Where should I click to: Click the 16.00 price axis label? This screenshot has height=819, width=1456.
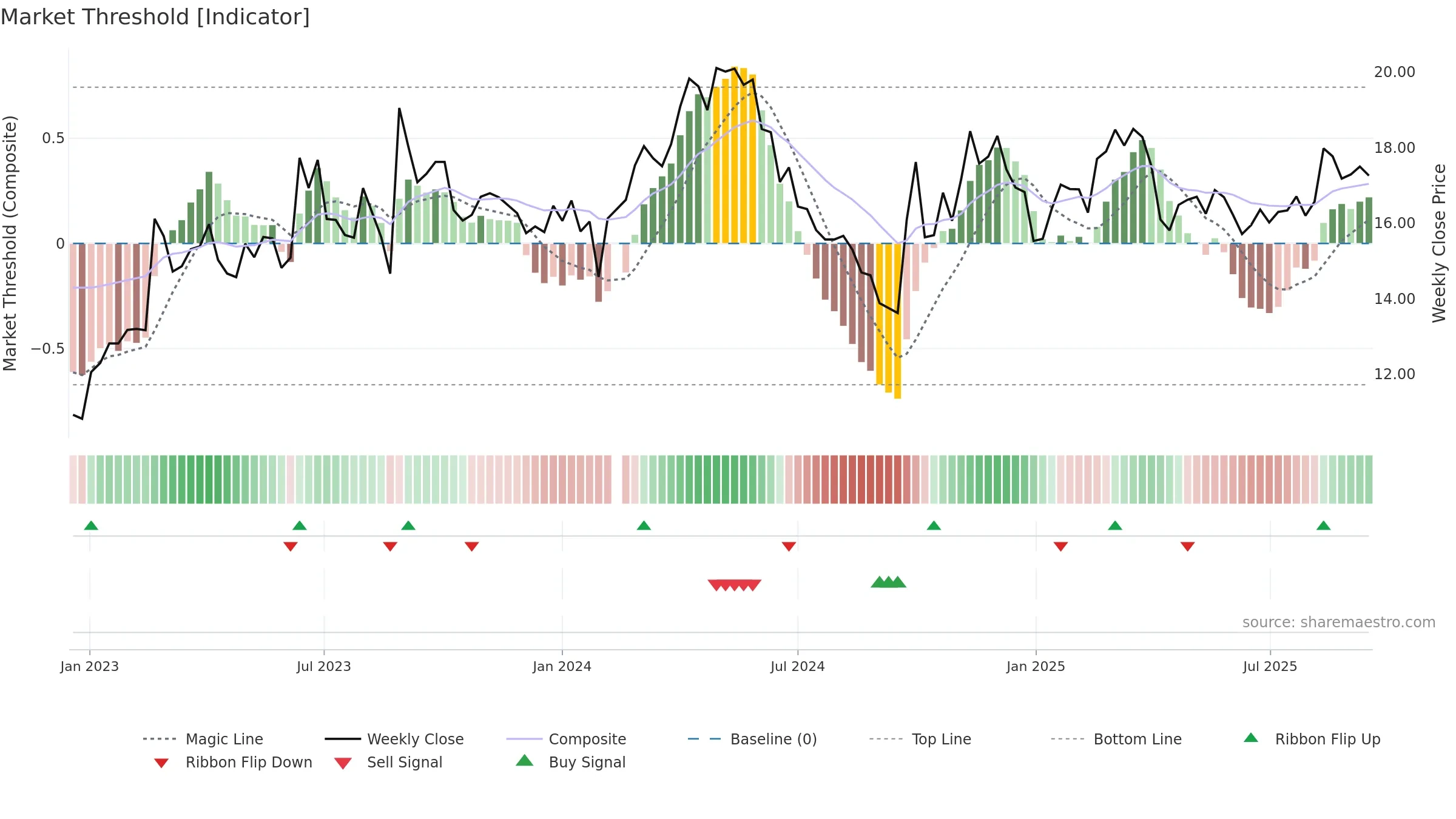click(x=1395, y=223)
